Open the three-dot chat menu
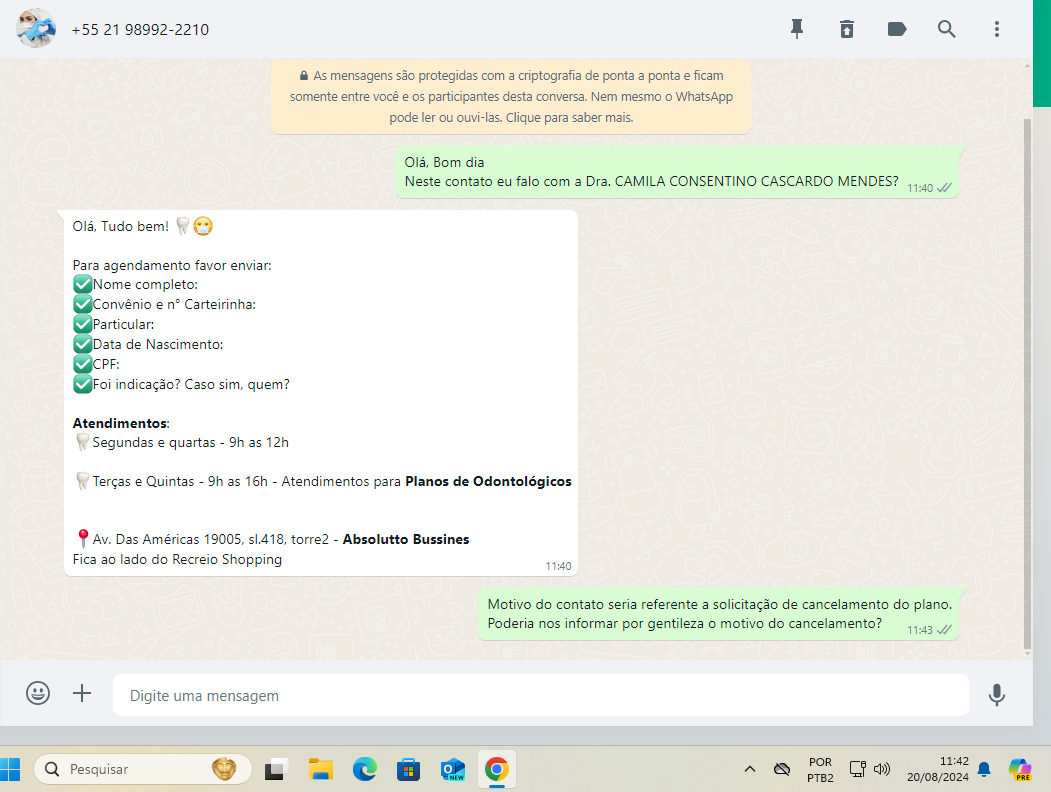Screen dimensions: 1051x792 [997, 29]
